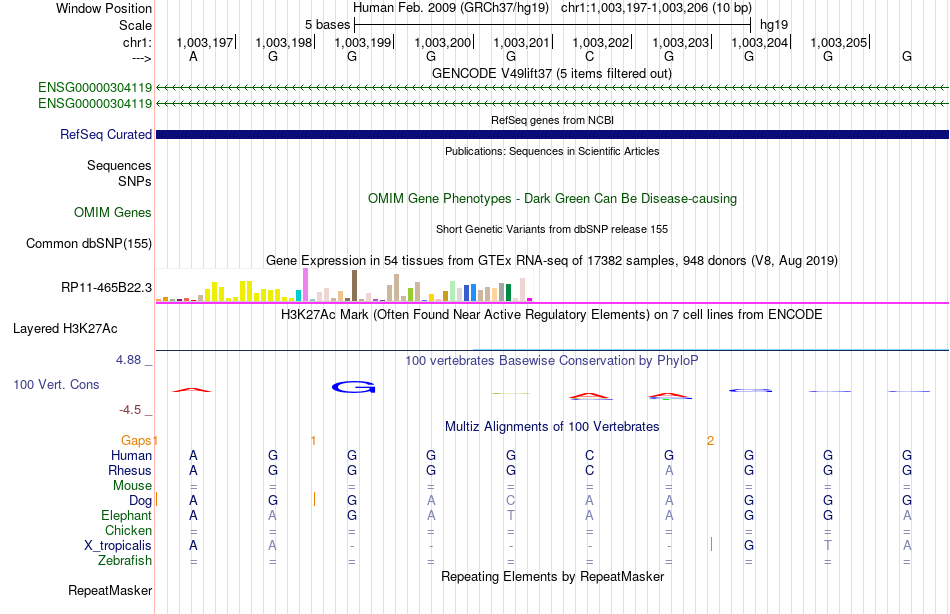The height and width of the screenshot is (614, 950).
Task: Click the H3K27Ac Mark ENCODE track title
Action: 551,315
